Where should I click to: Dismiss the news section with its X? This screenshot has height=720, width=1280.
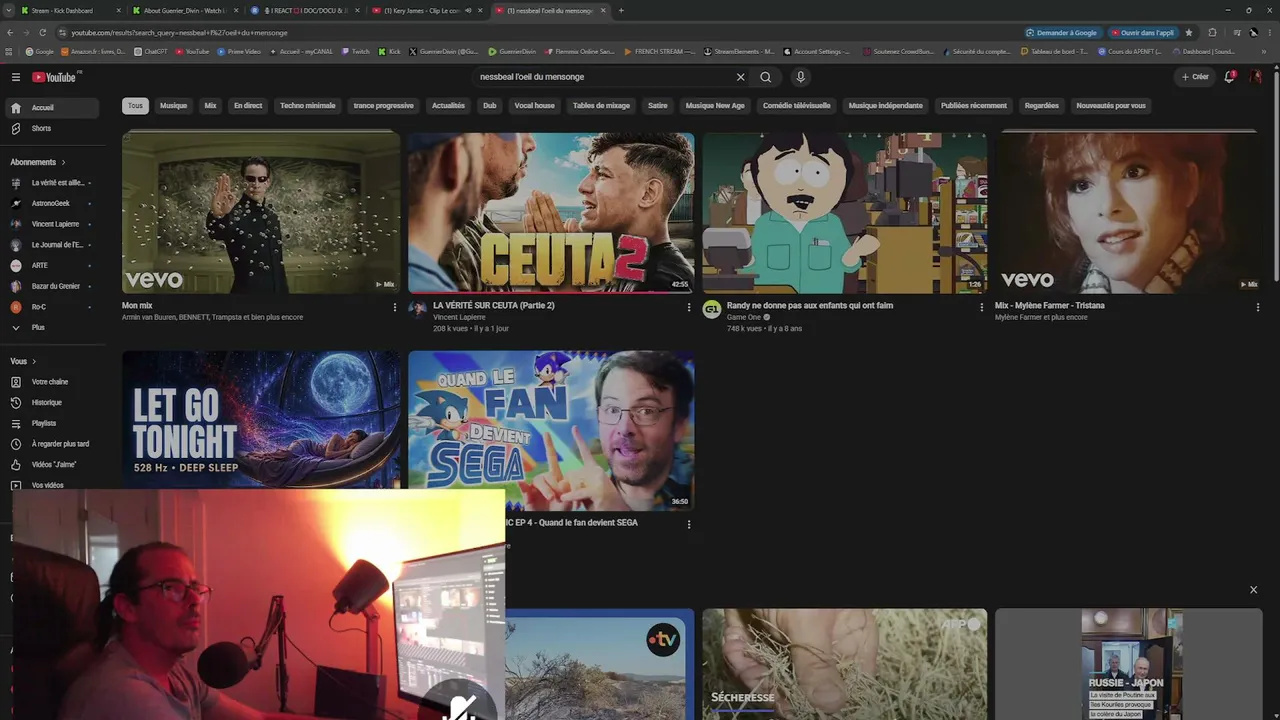(1253, 590)
